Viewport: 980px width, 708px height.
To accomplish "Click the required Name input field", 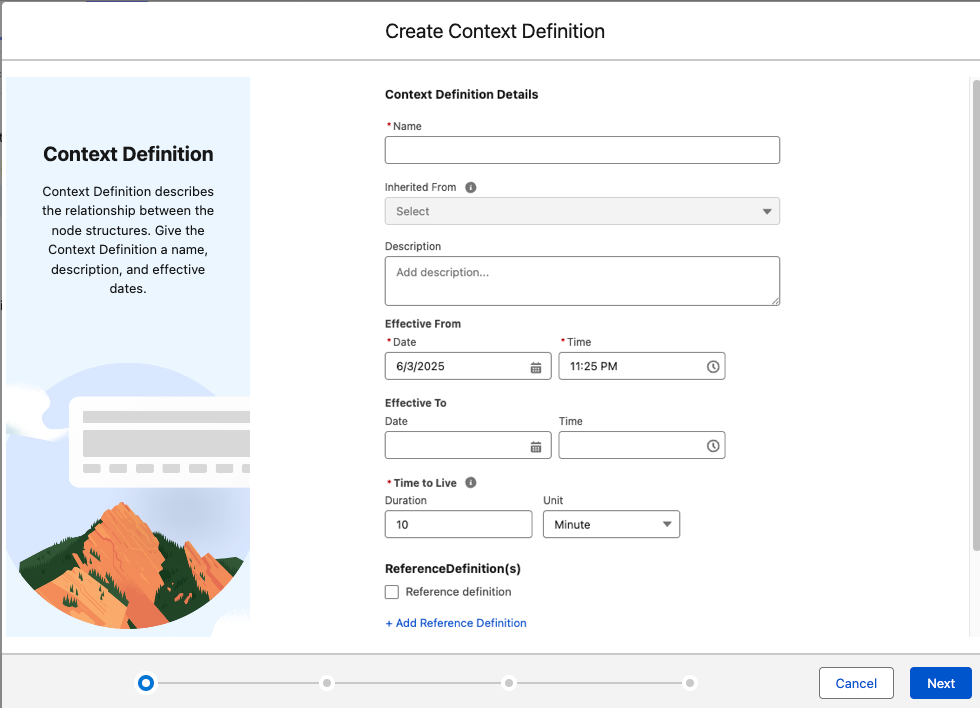I will (x=582, y=150).
